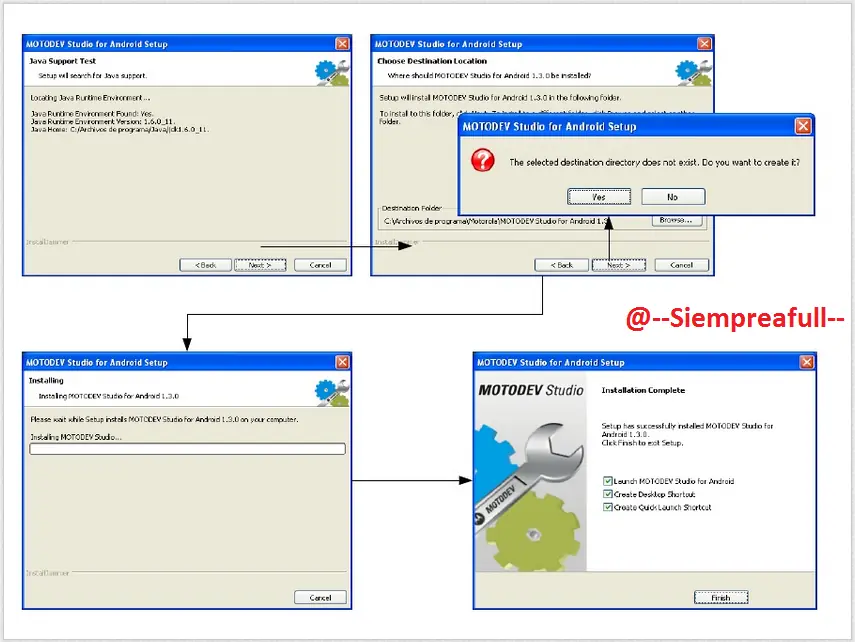Click the MOTODEV Studio wrench banner image
This screenshot has width=855, height=642.
point(531,472)
